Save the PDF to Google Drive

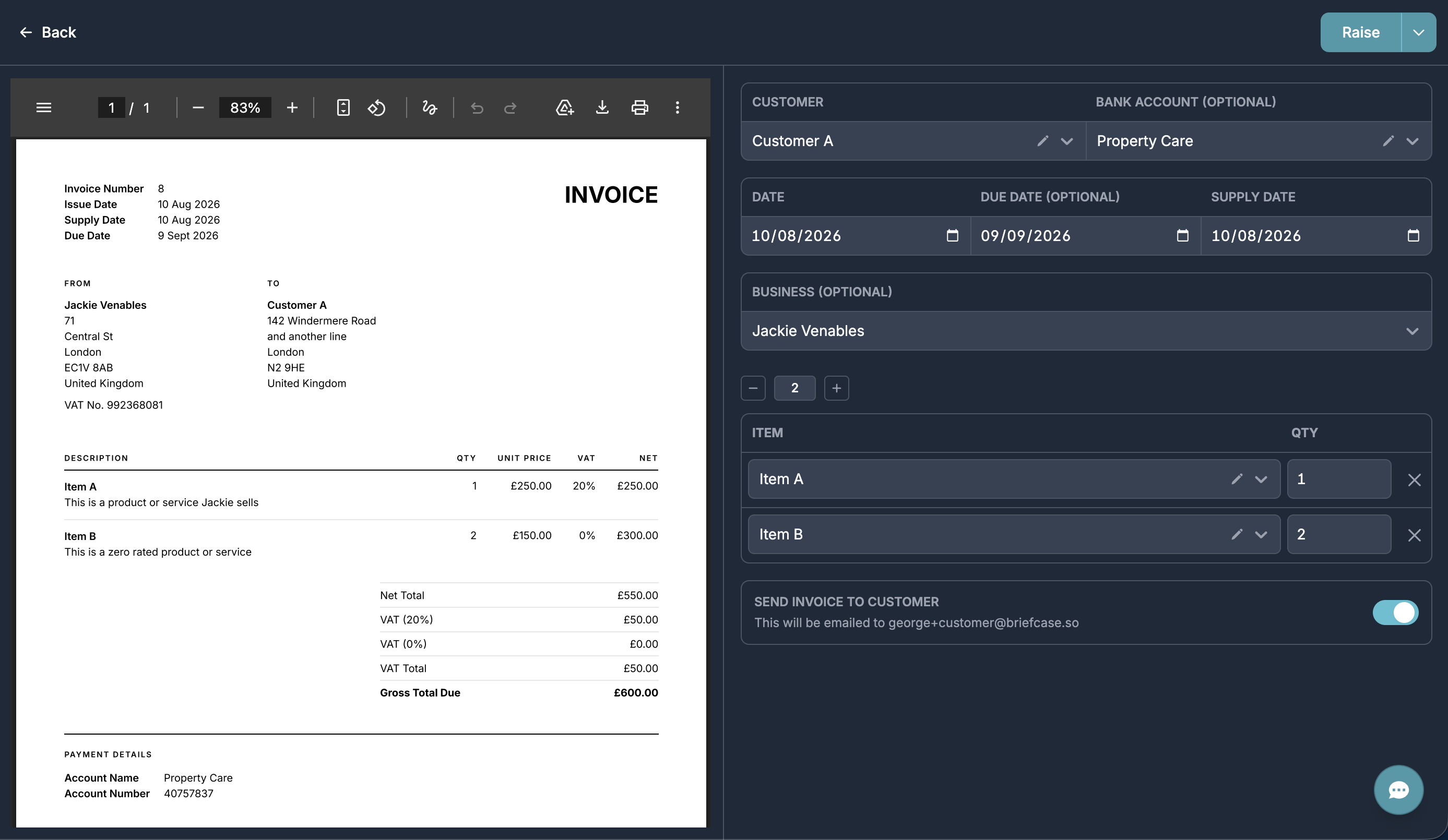(x=565, y=107)
